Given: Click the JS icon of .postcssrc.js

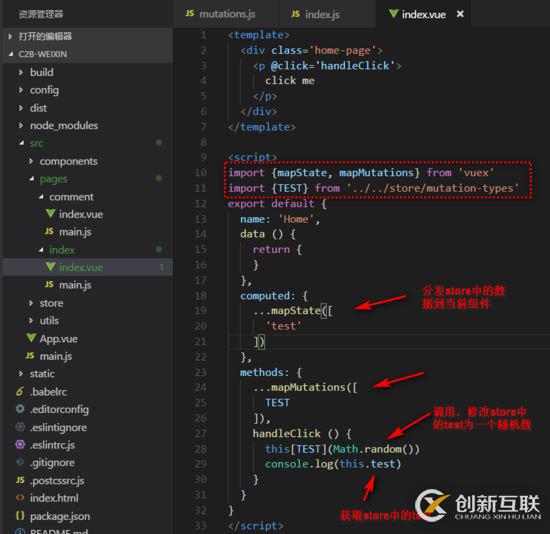Looking at the screenshot, I should pos(20,480).
